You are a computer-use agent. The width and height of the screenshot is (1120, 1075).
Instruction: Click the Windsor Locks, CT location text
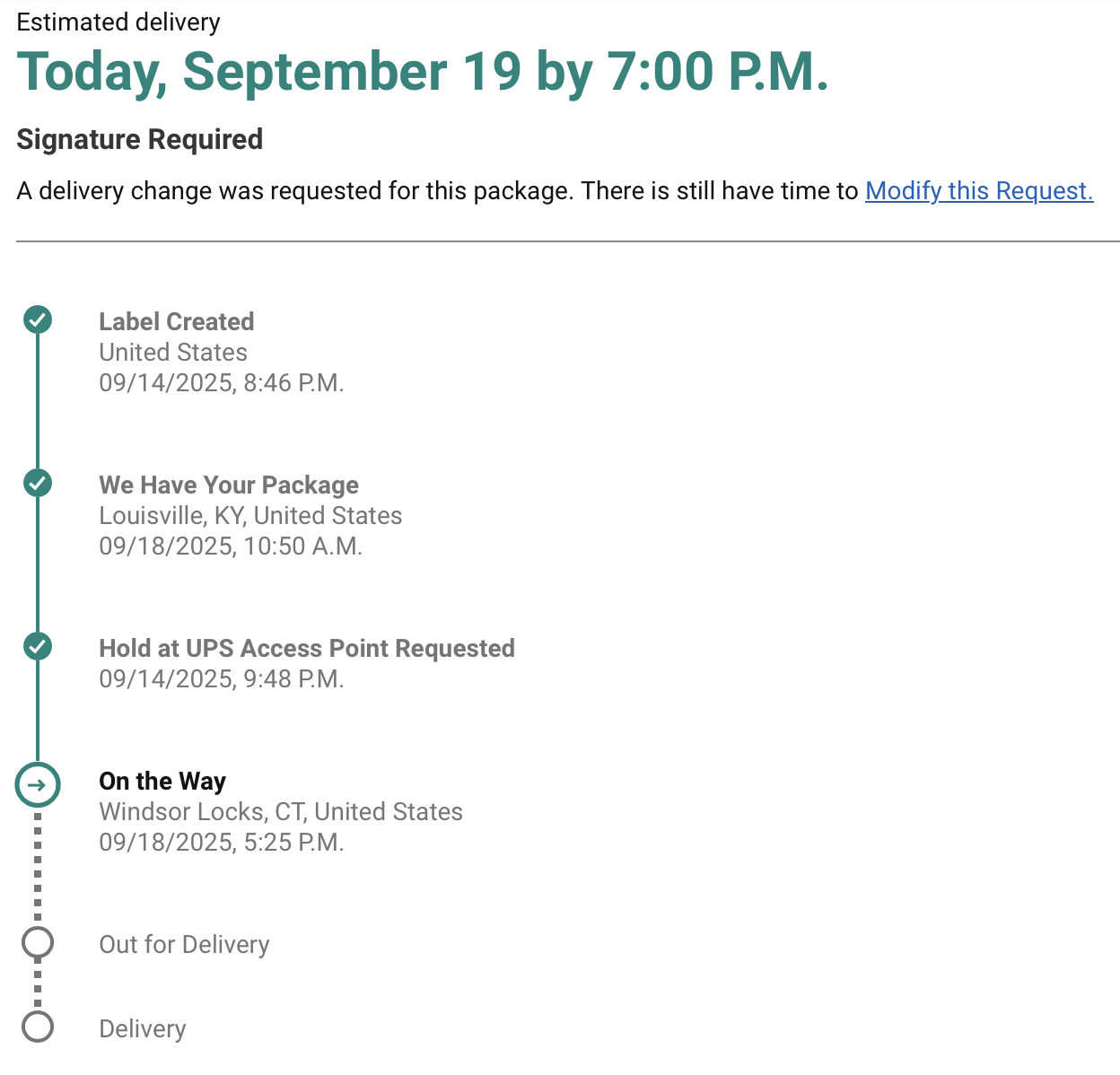(x=281, y=811)
